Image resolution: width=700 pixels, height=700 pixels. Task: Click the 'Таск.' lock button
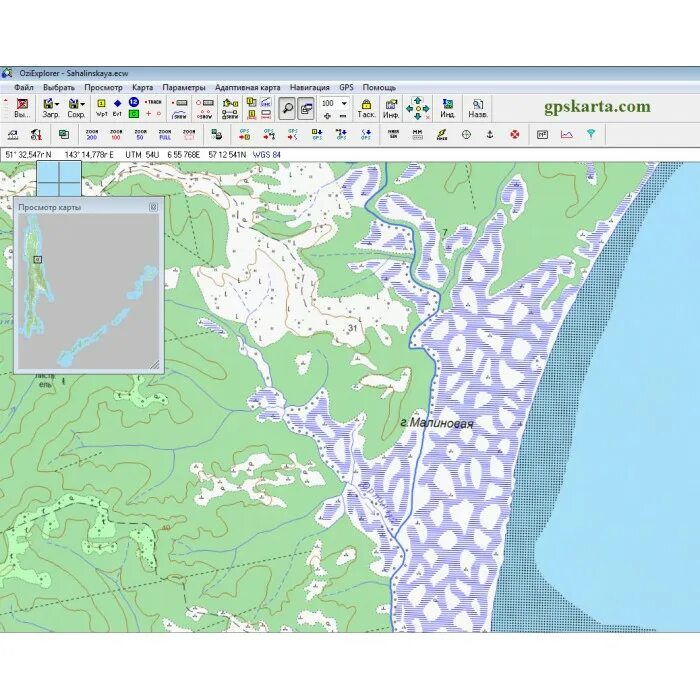(x=366, y=108)
